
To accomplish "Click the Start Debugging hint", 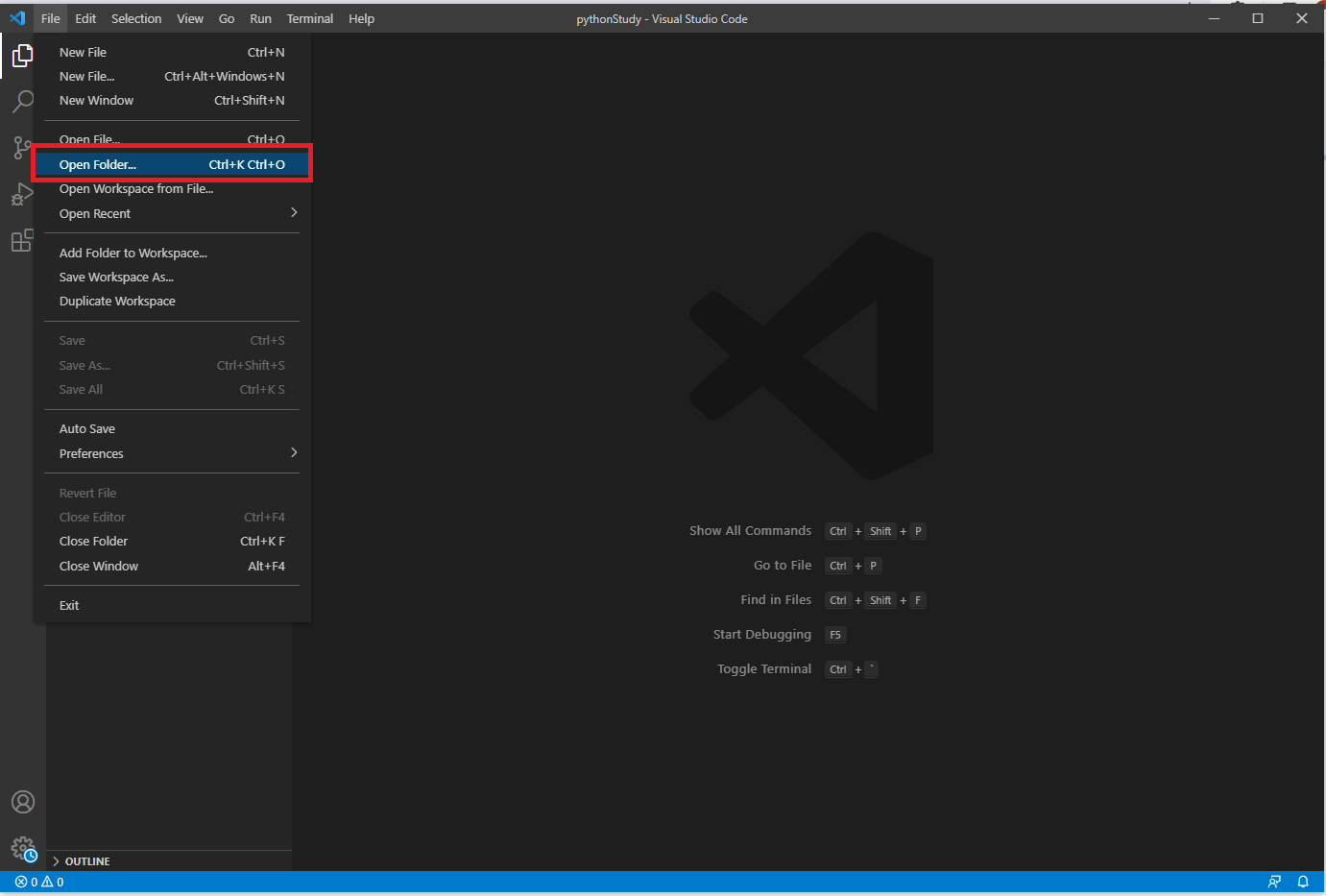I will click(x=762, y=634).
